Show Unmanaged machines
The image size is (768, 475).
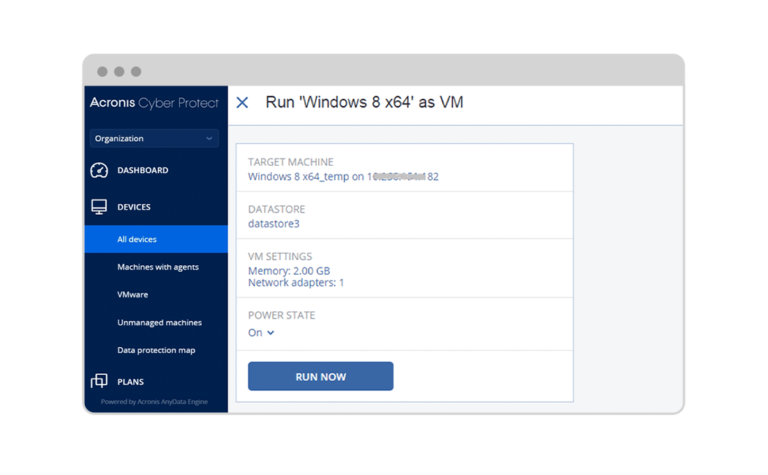click(159, 322)
